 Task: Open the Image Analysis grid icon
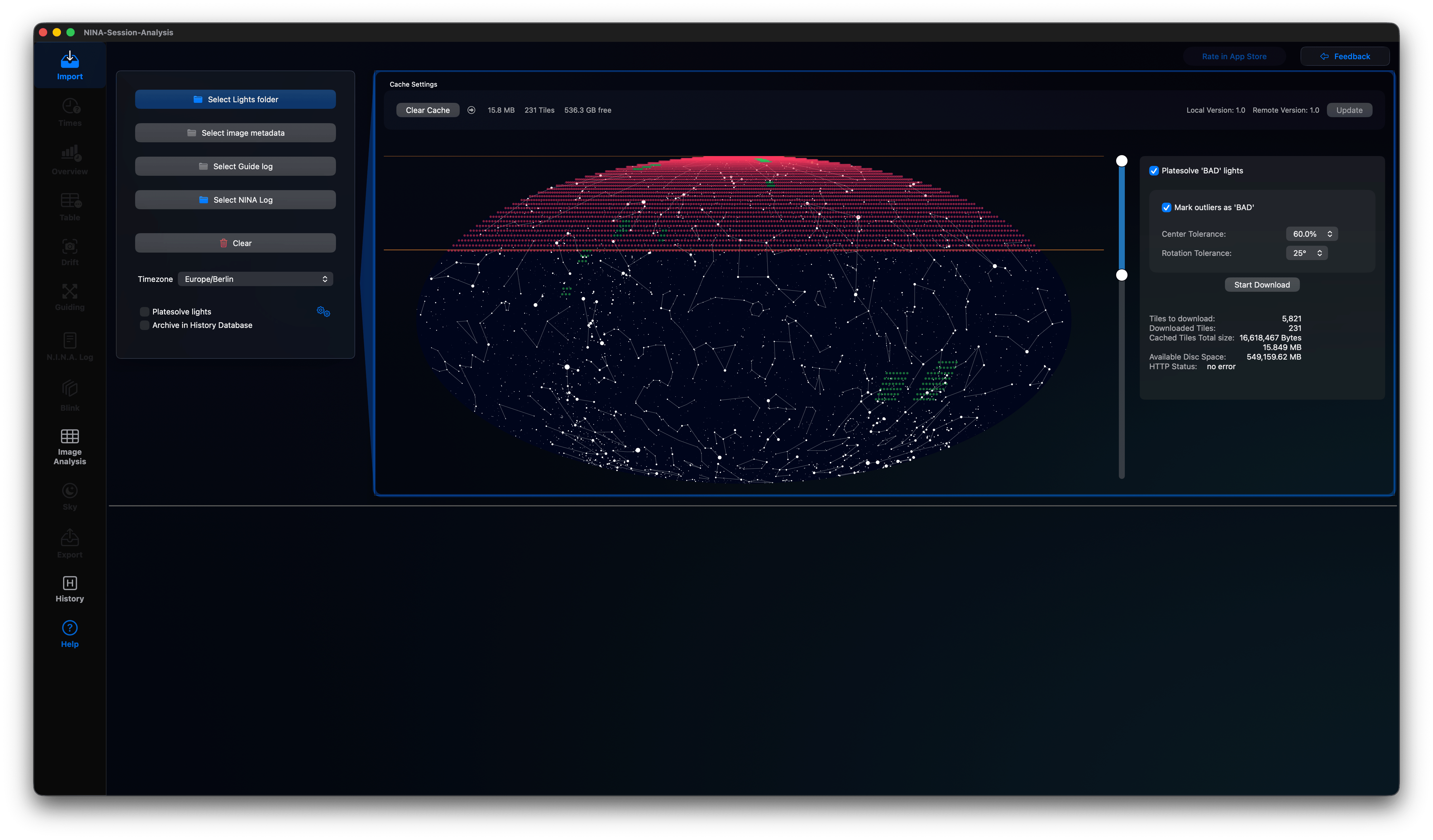coord(70,436)
